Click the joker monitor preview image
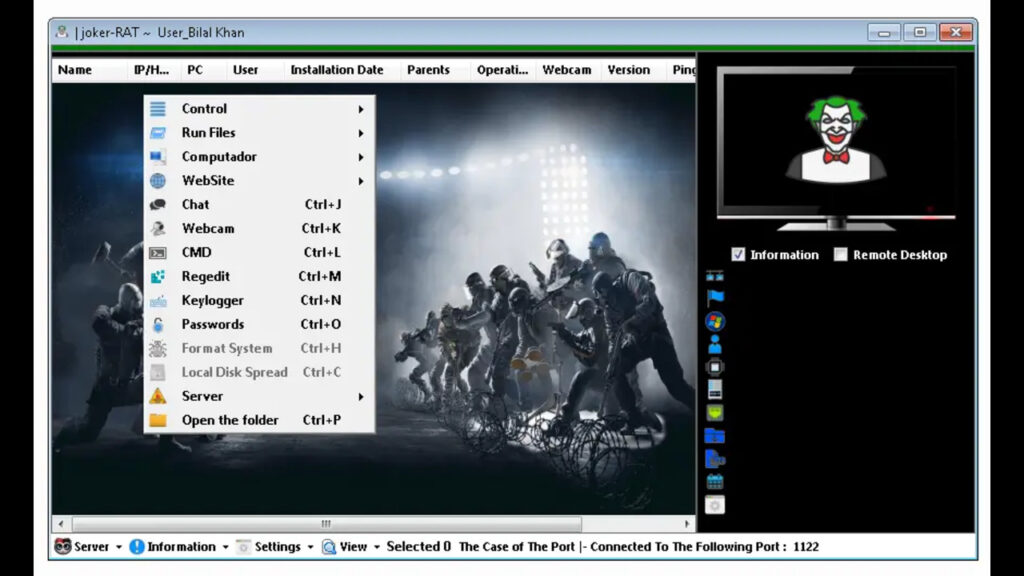 (836, 148)
